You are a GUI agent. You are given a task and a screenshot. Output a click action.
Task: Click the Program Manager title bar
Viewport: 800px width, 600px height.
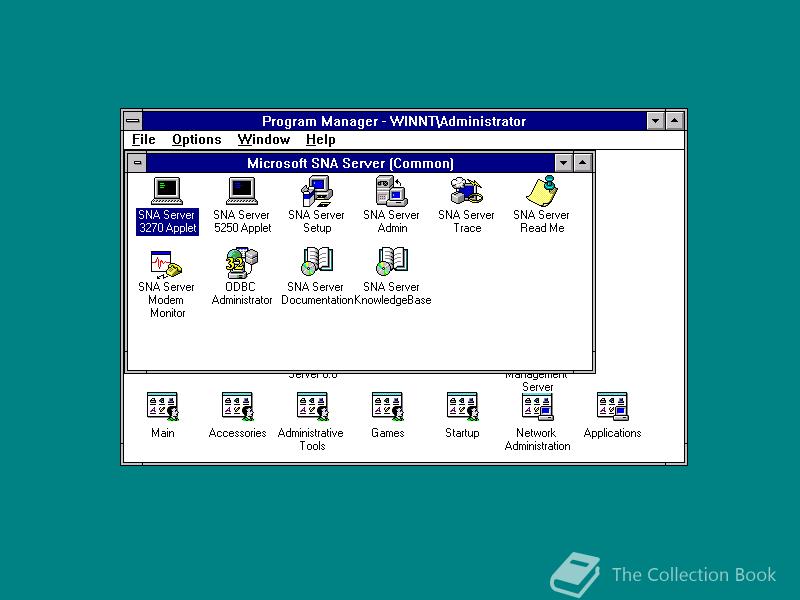[394, 121]
